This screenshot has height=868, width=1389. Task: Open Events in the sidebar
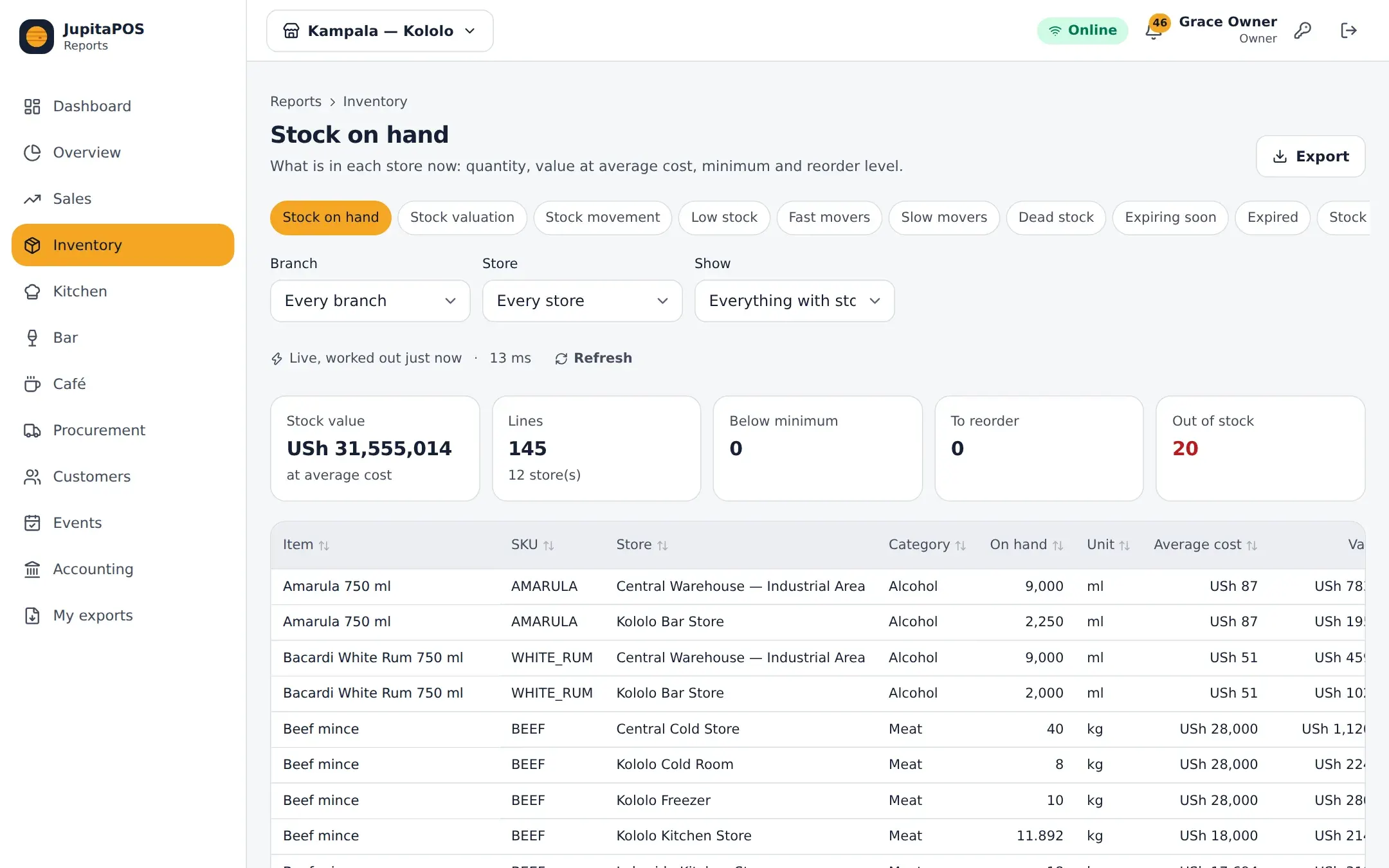[123, 523]
